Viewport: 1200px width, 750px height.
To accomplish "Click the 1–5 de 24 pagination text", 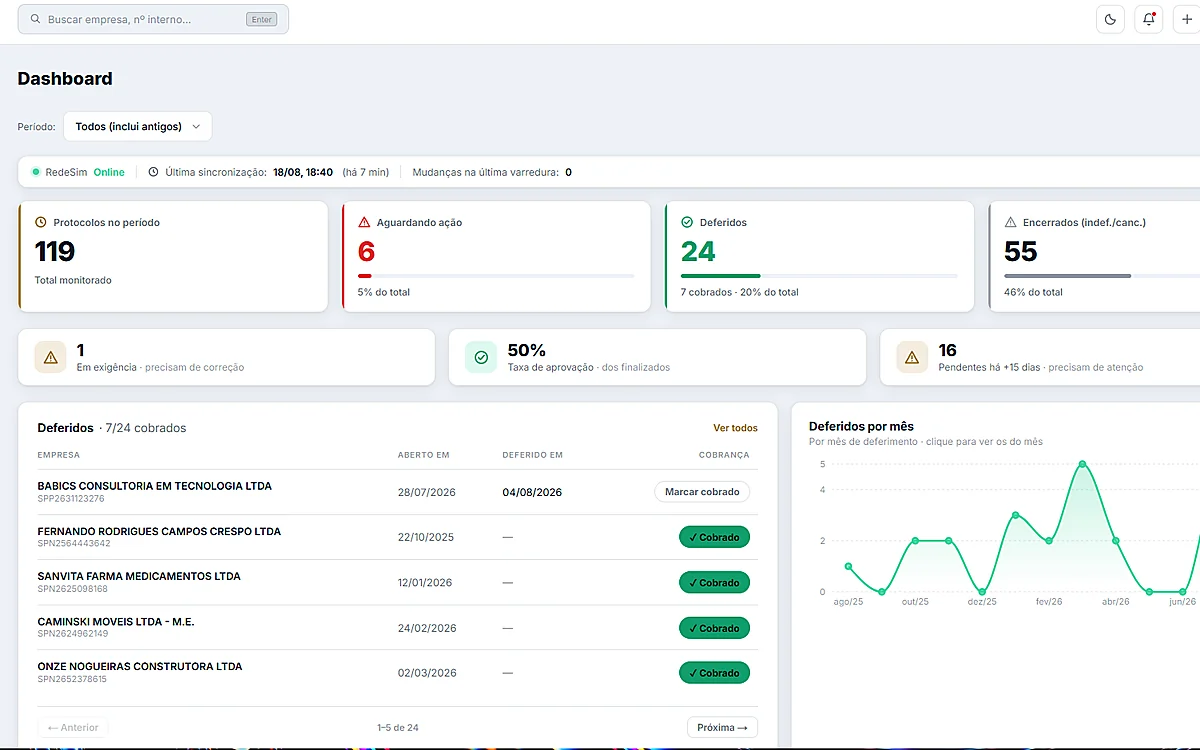I will pyautogui.click(x=398, y=727).
